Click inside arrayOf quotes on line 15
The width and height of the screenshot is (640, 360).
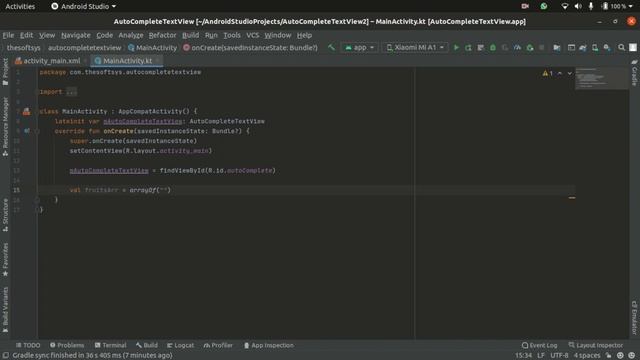164,190
